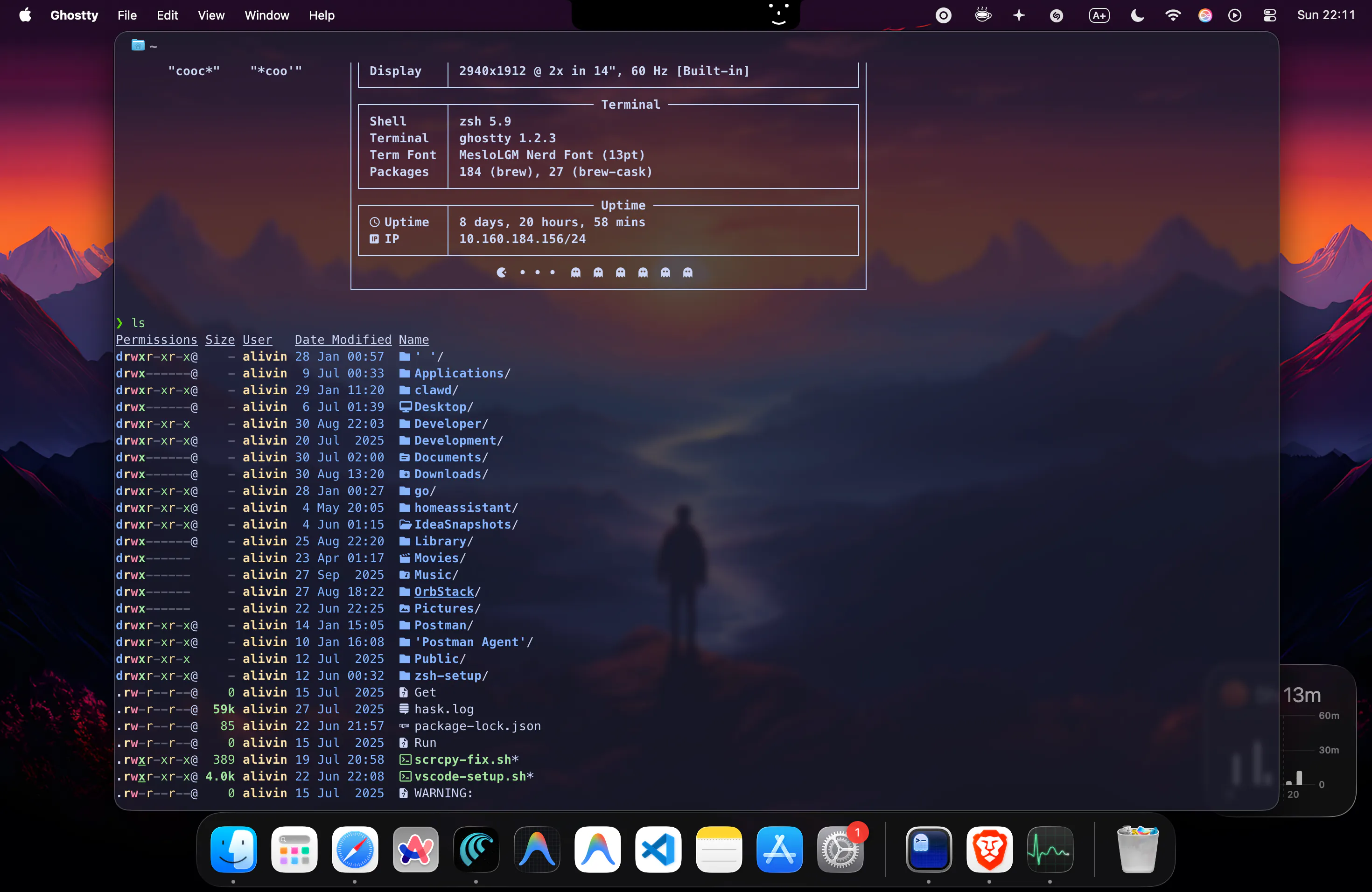The width and height of the screenshot is (1372, 892).
Task: Click the Size column header
Action: pos(220,340)
